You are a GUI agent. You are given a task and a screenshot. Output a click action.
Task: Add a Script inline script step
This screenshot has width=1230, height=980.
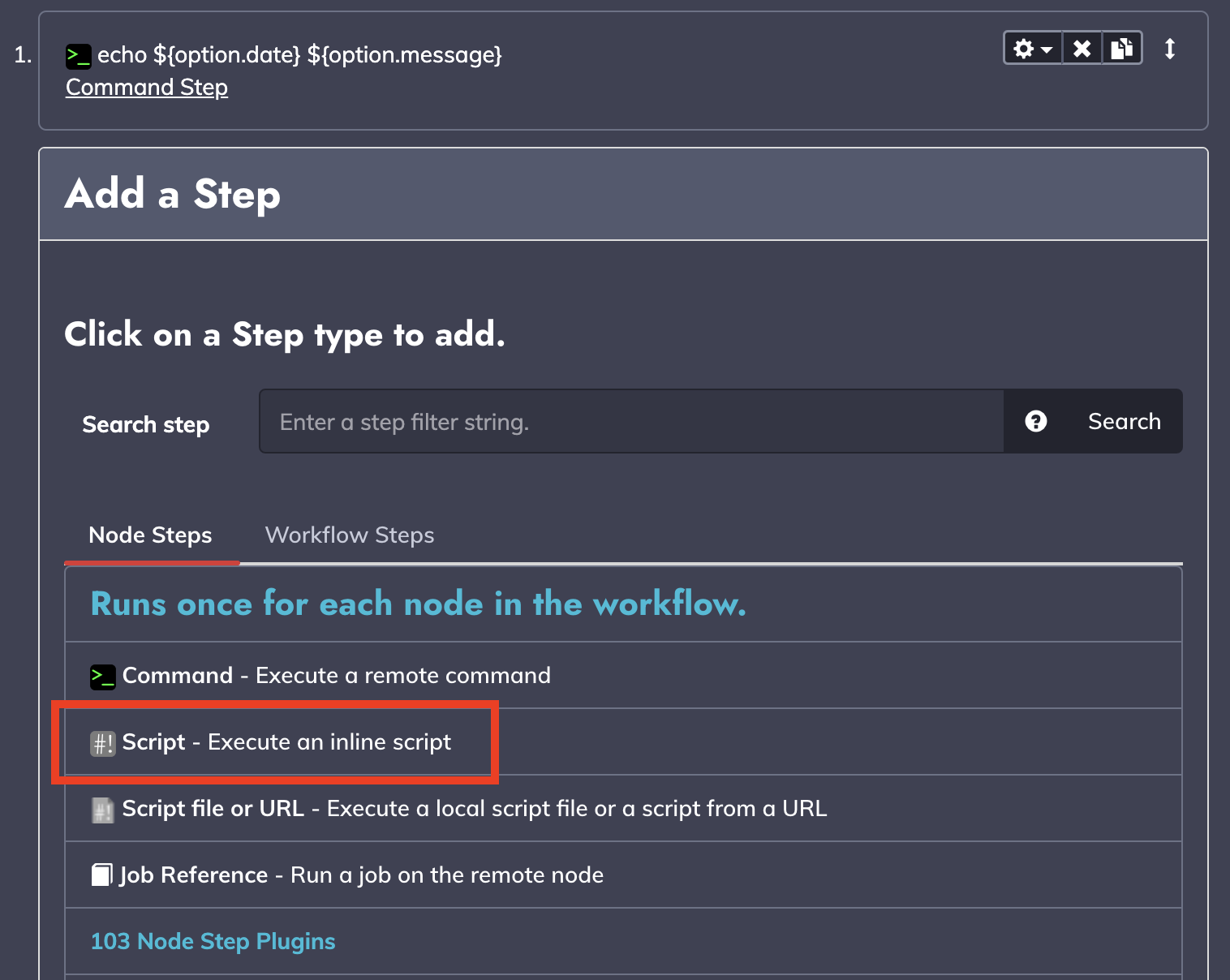[623, 741]
